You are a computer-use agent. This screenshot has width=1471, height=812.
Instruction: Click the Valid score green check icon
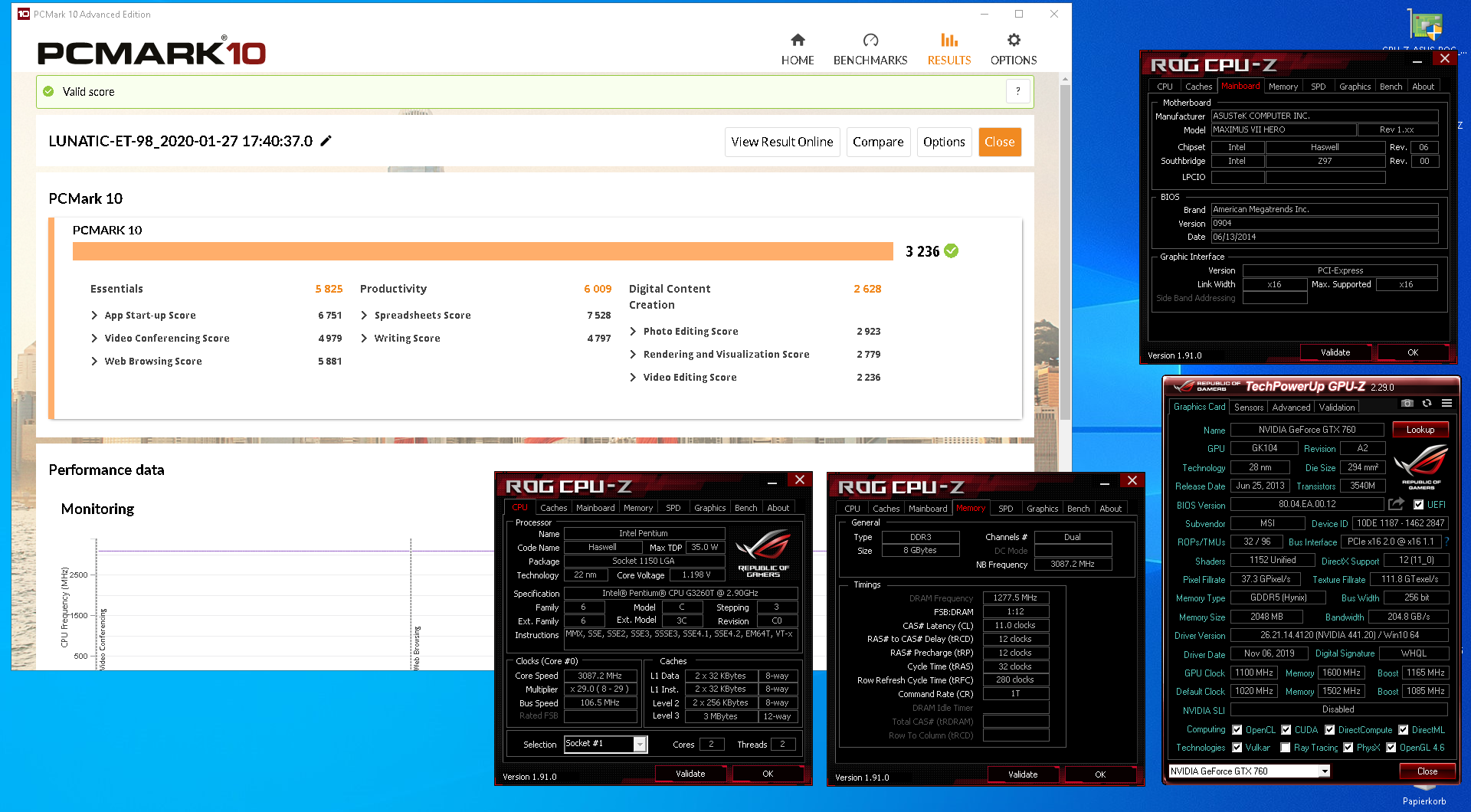click(48, 91)
